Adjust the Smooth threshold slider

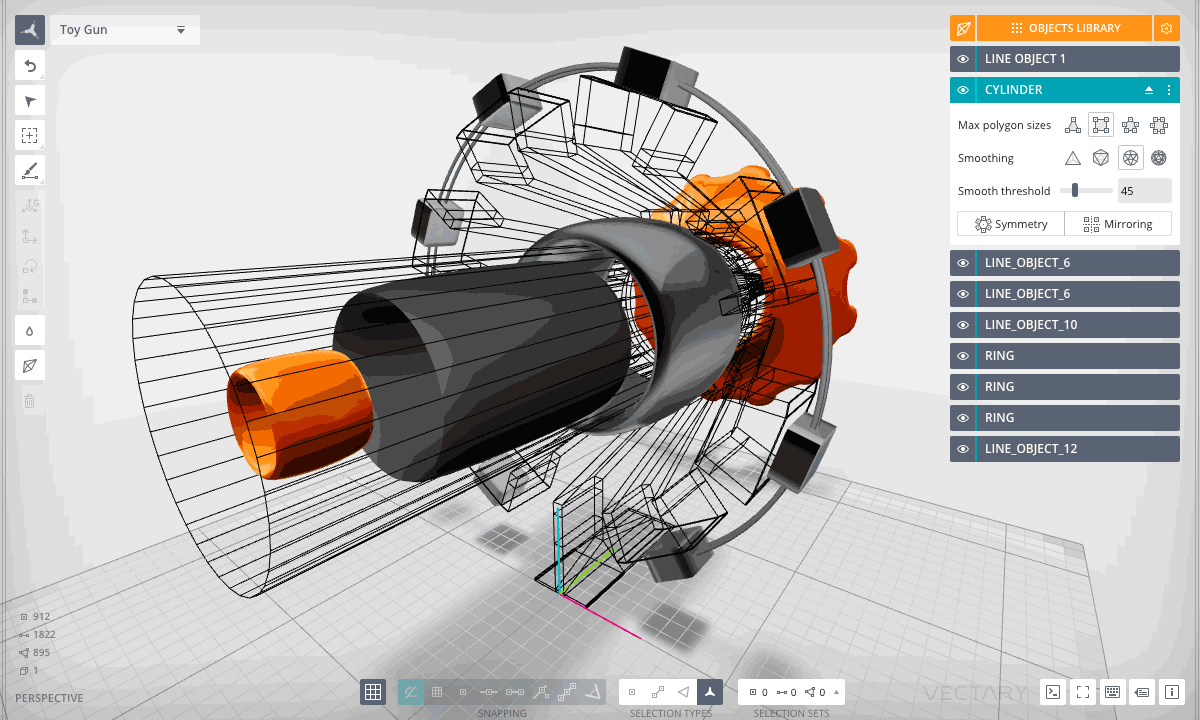pos(1076,190)
